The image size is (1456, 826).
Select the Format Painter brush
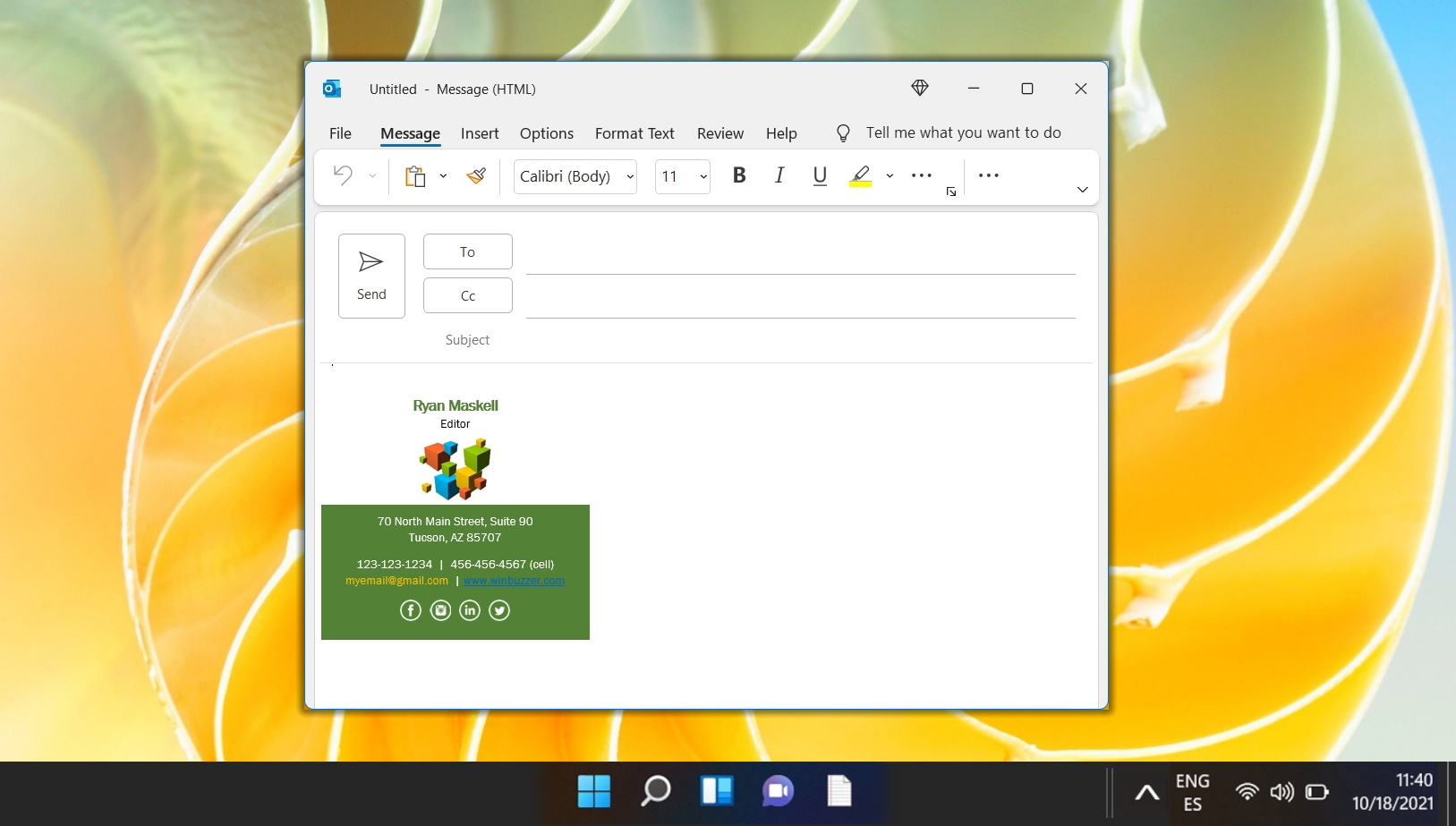[x=476, y=176]
